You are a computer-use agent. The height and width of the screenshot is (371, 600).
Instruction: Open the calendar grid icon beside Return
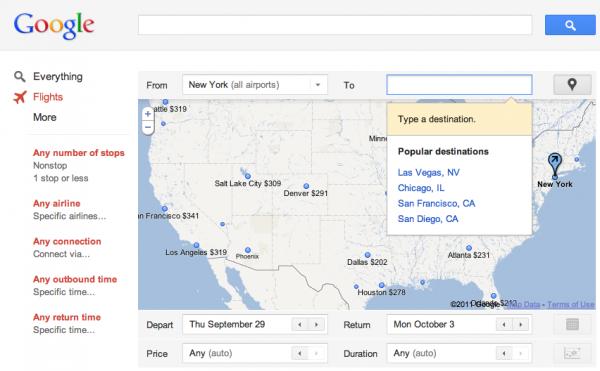coord(572,324)
